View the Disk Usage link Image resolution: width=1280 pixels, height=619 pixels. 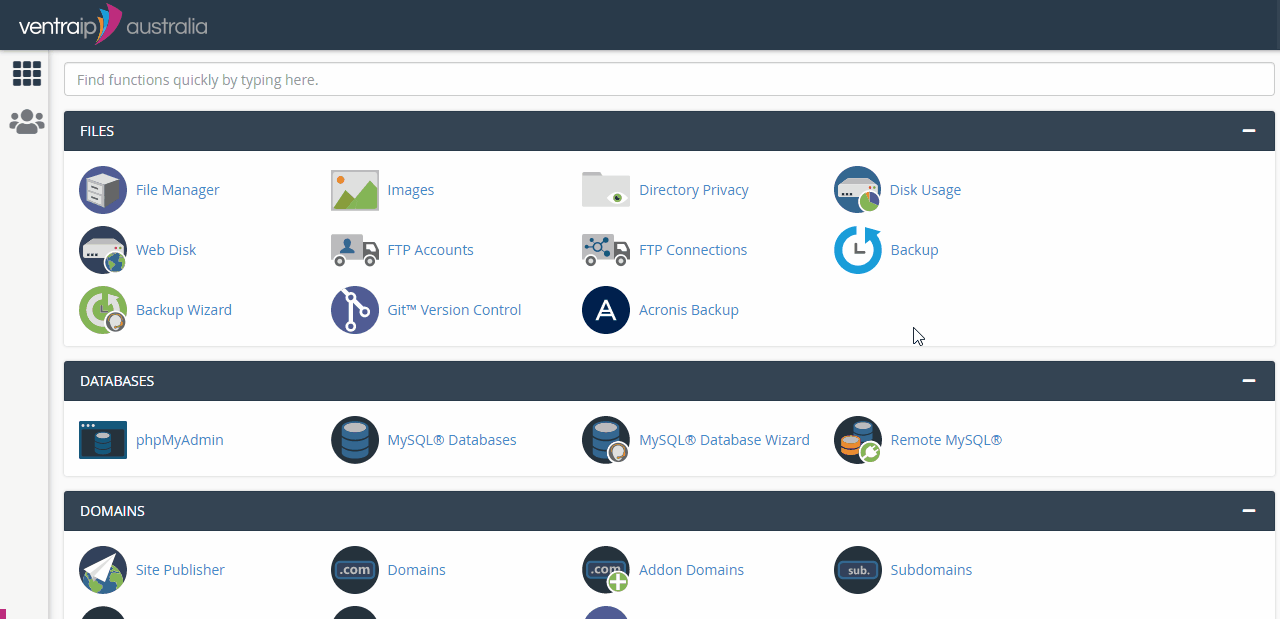click(x=925, y=190)
